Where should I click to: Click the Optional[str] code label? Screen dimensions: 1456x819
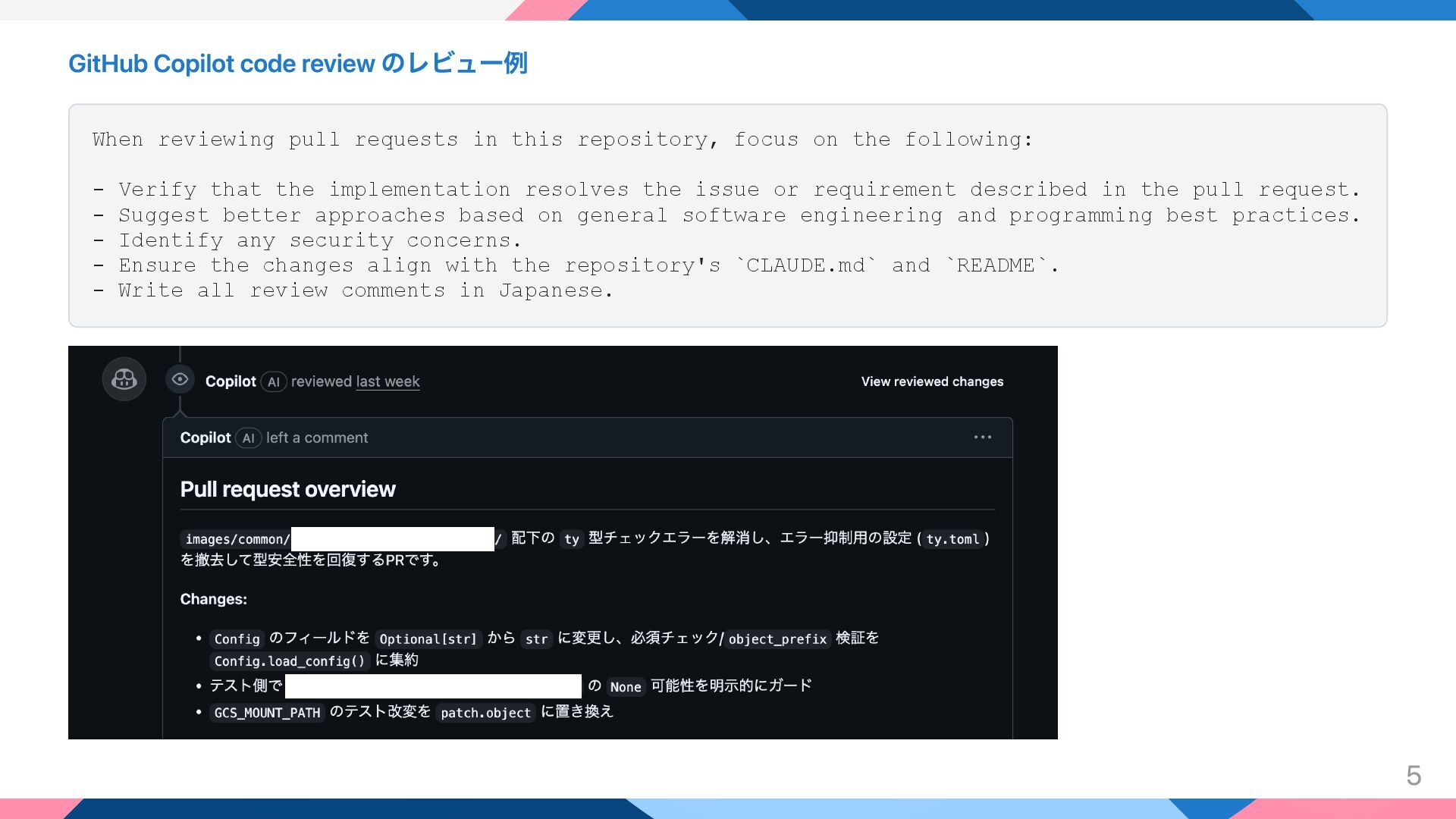click(428, 639)
